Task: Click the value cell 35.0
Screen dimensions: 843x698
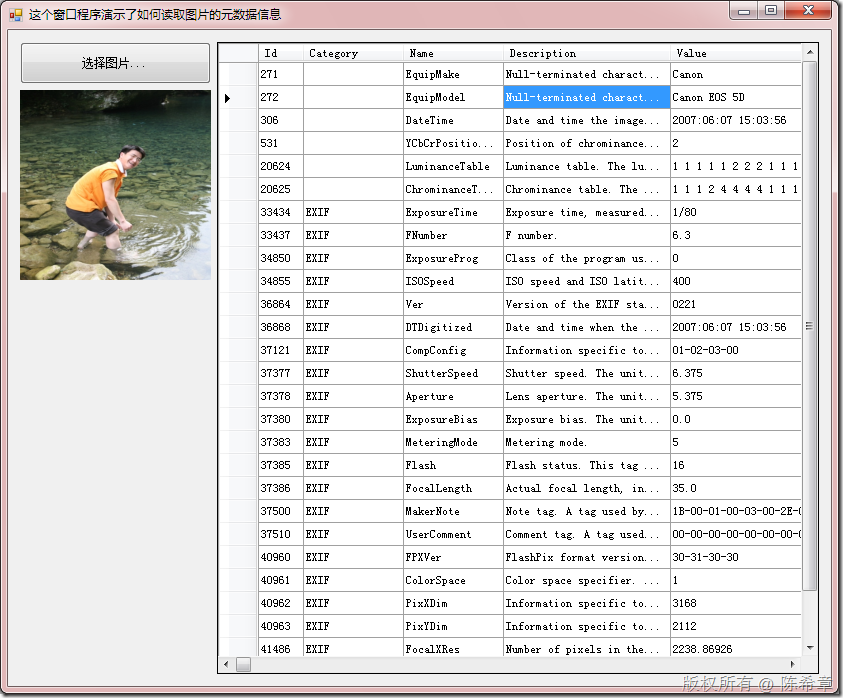Action: point(735,488)
